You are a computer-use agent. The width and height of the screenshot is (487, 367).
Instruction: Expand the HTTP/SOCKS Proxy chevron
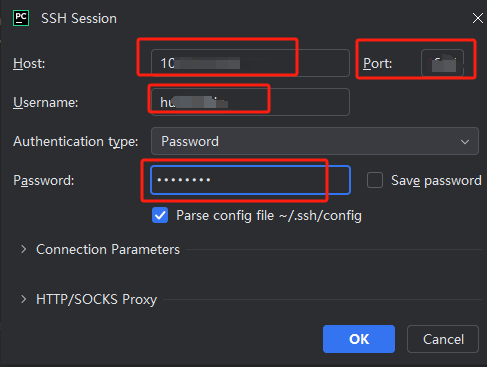(x=23, y=299)
